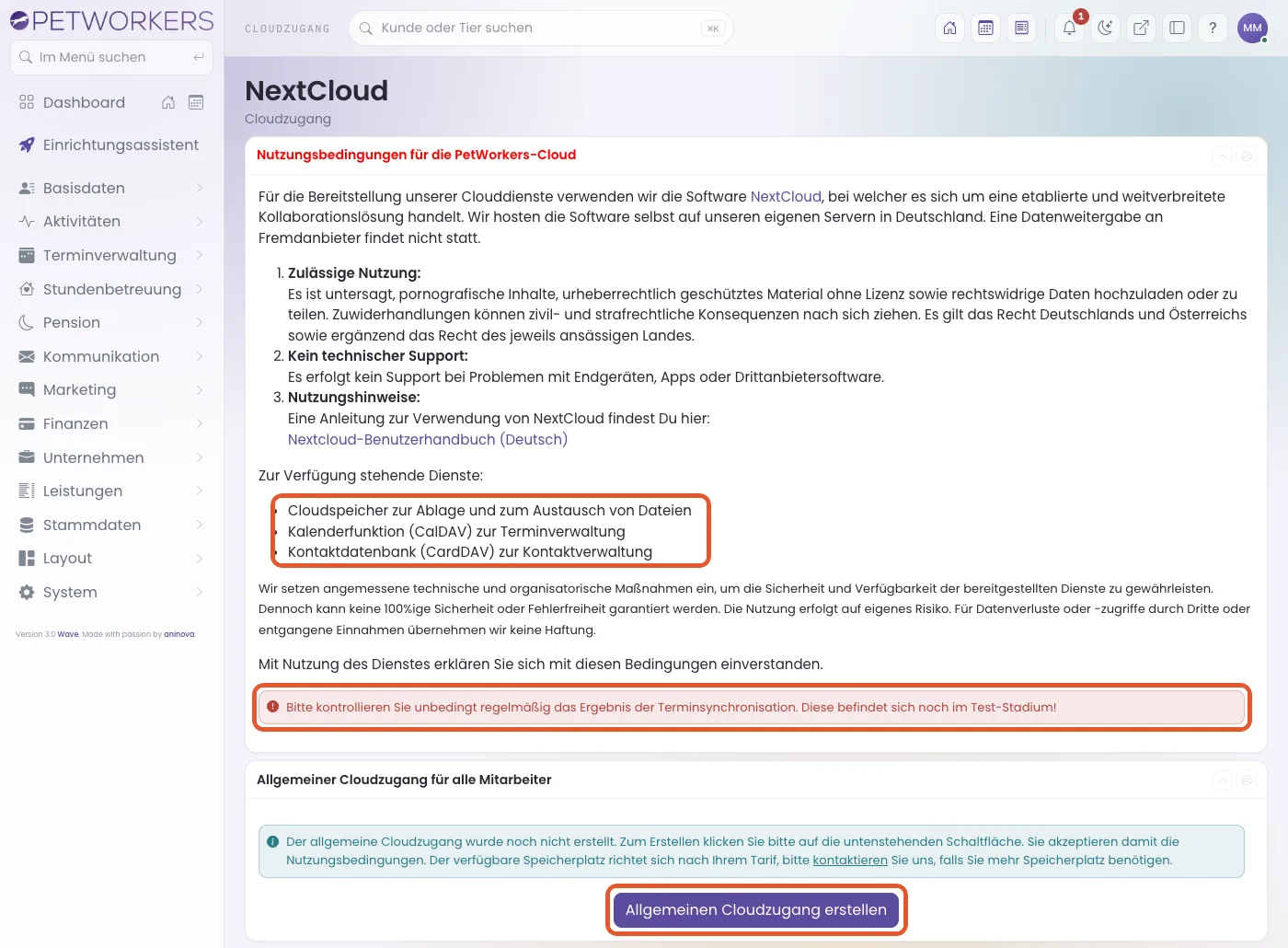Click the Nutzungsbedingungen für die PetWorkers-Cloud title

[x=416, y=155]
